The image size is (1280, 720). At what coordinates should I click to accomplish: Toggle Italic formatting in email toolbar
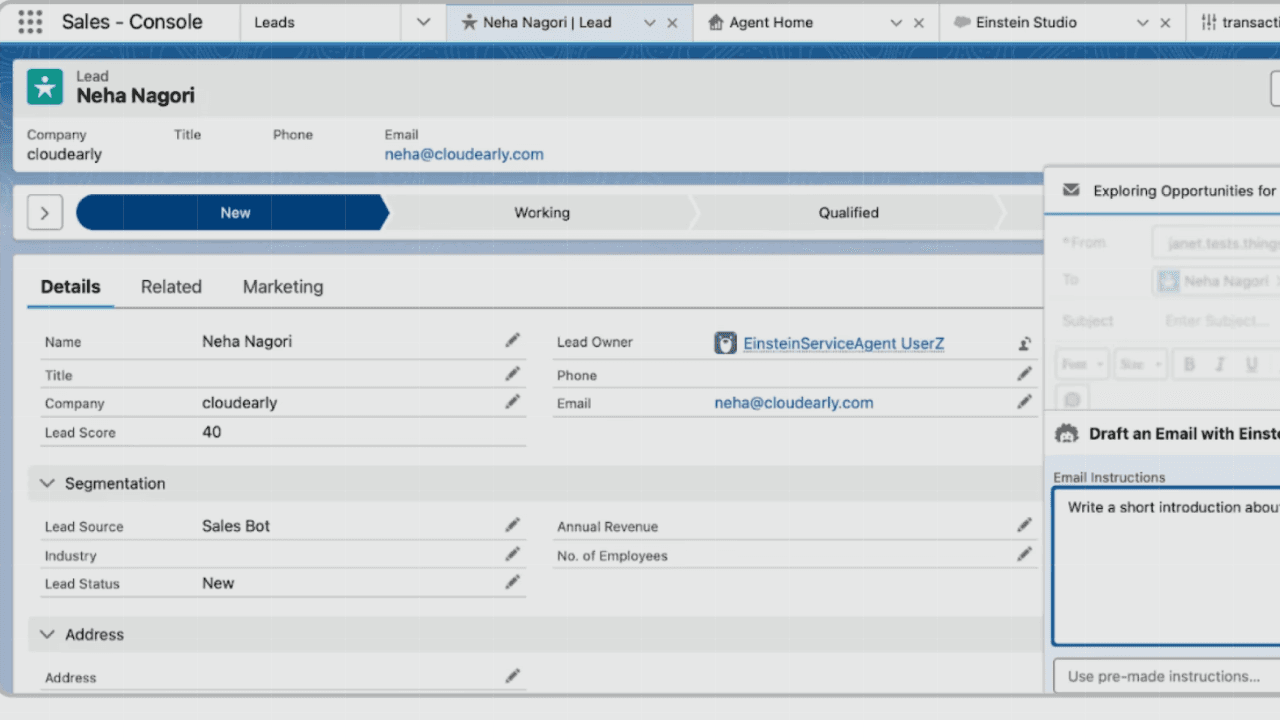(1220, 365)
